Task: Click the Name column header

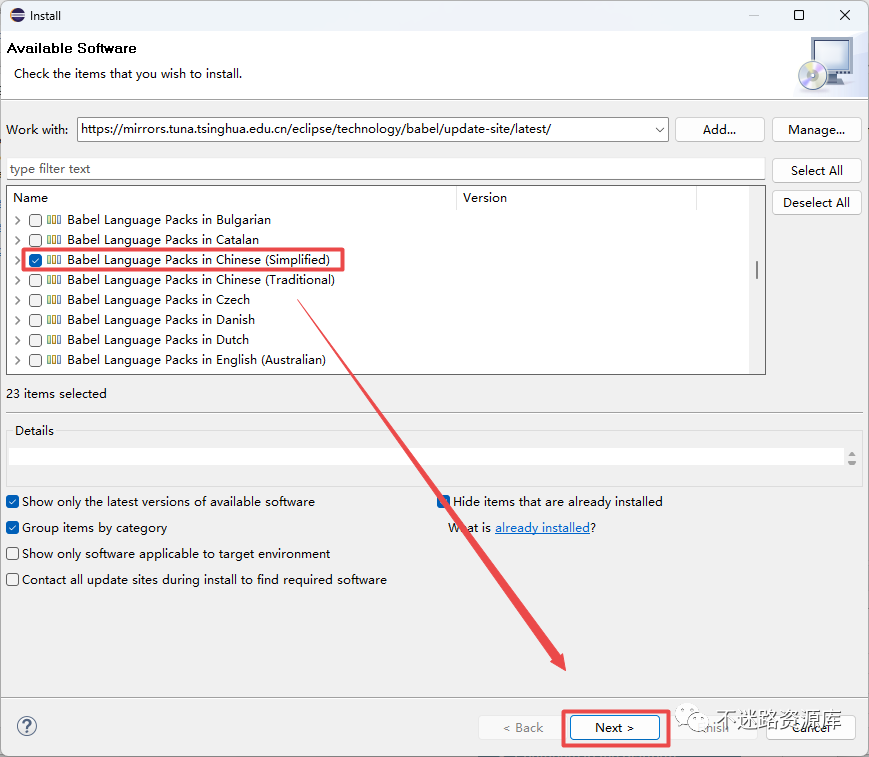Action: point(232,198)
